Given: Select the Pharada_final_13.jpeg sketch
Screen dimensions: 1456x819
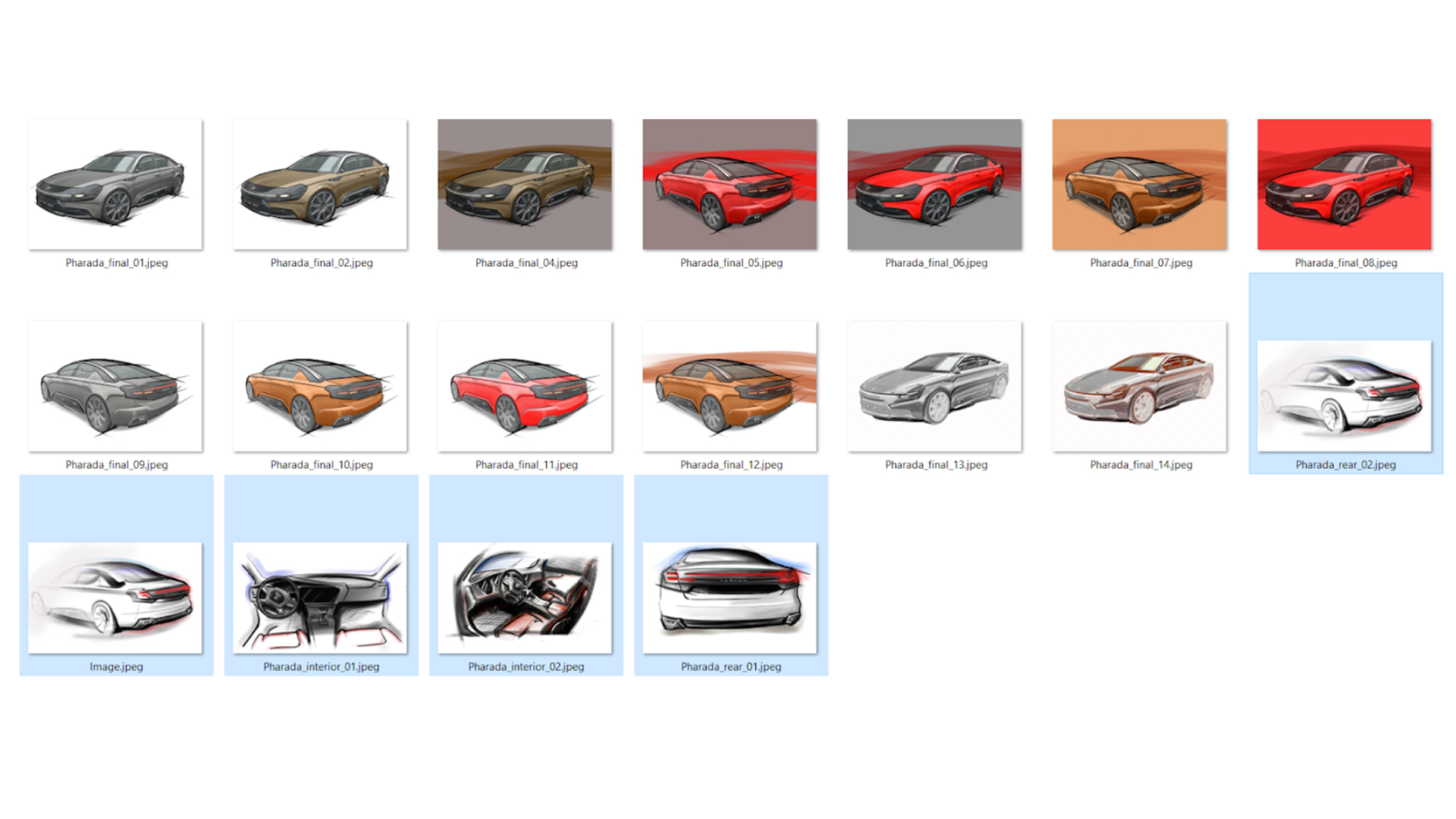Looking at the screenshot, I should coord(934,387).
